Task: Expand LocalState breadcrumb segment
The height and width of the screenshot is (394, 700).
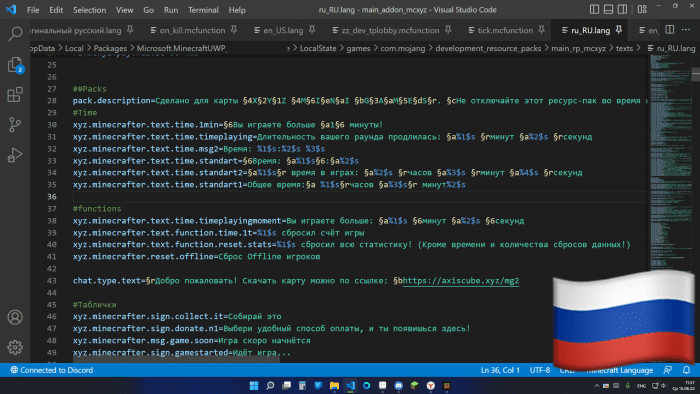Action: tap(318, 48)
